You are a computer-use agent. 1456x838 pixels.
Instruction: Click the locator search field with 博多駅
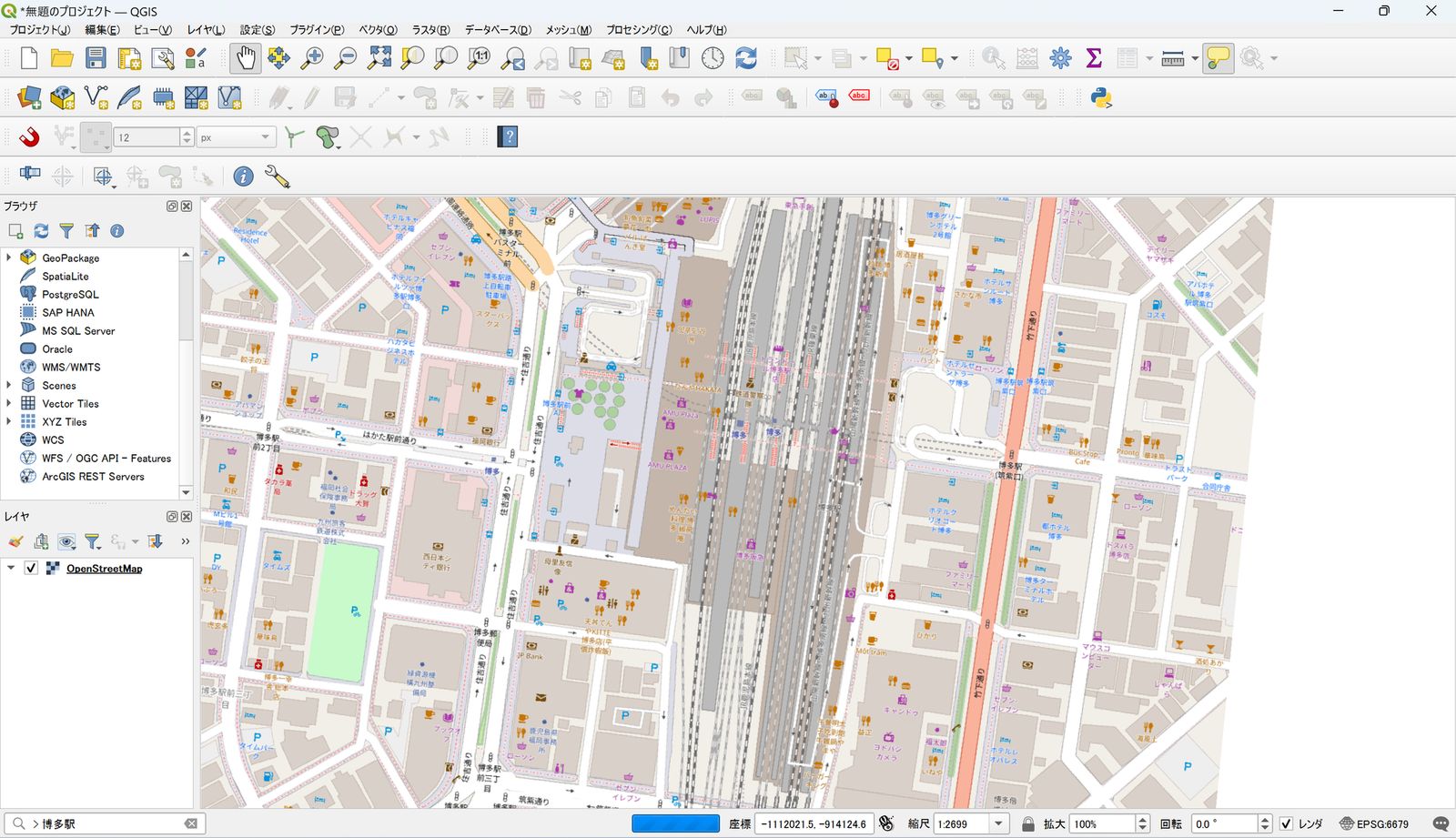tap(105, 823)
